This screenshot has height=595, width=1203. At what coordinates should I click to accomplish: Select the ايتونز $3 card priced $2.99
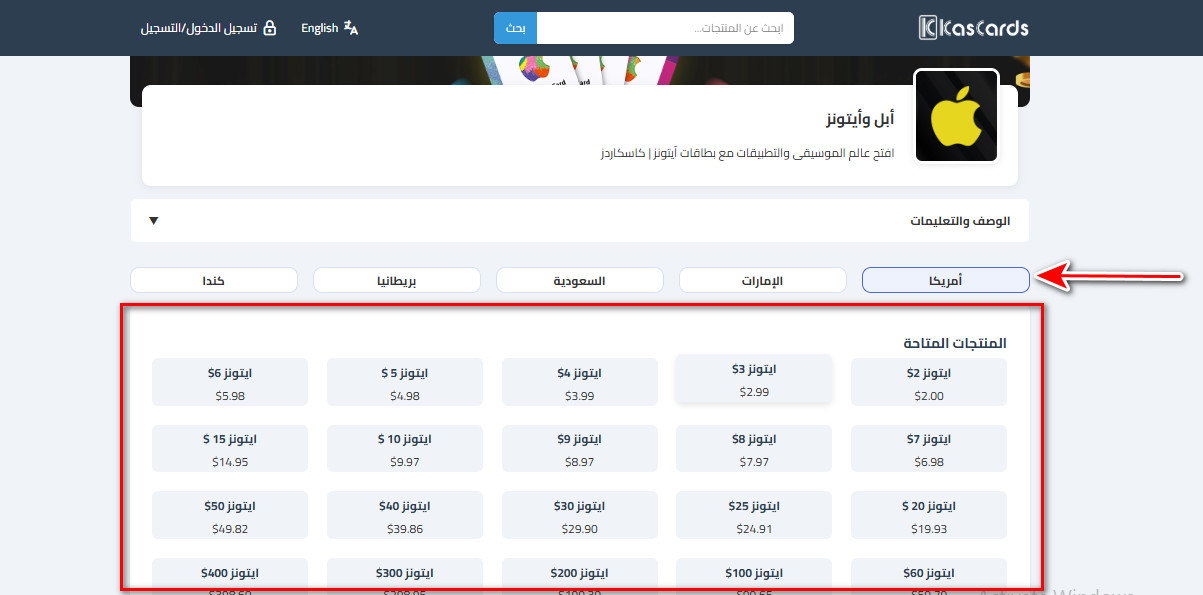753,377
